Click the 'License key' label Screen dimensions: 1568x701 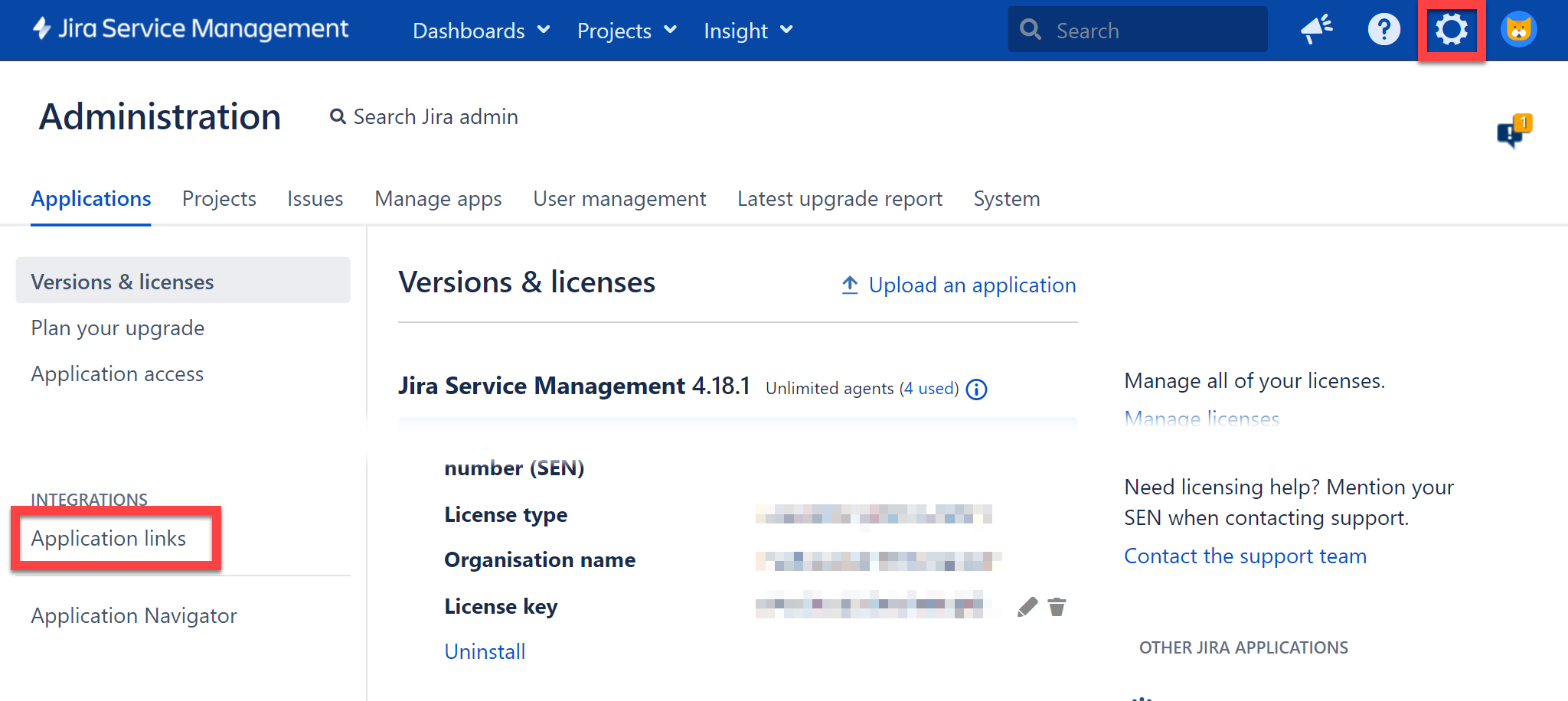click(x=501, y=607)
